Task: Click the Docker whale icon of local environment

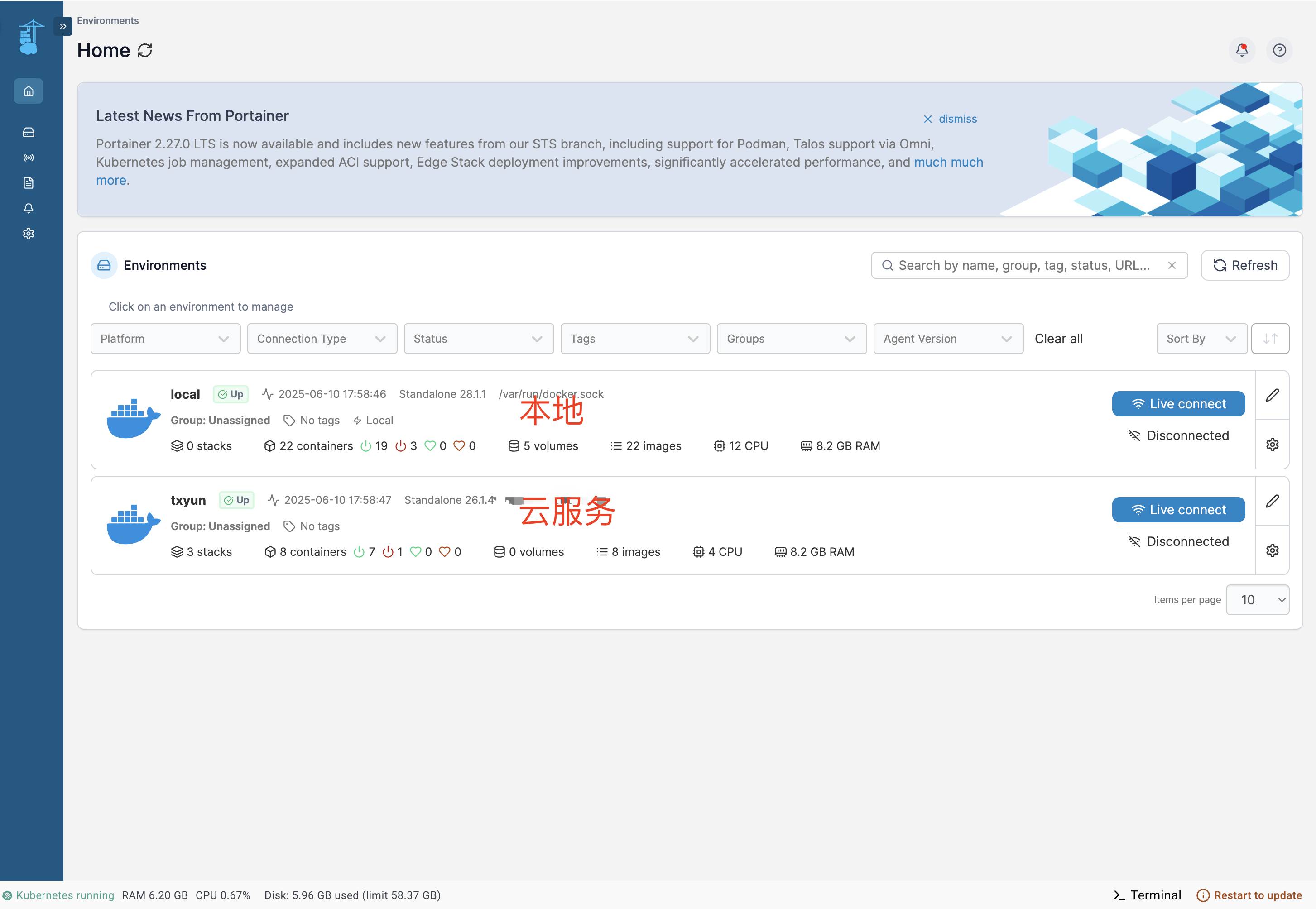Action: 133,419
